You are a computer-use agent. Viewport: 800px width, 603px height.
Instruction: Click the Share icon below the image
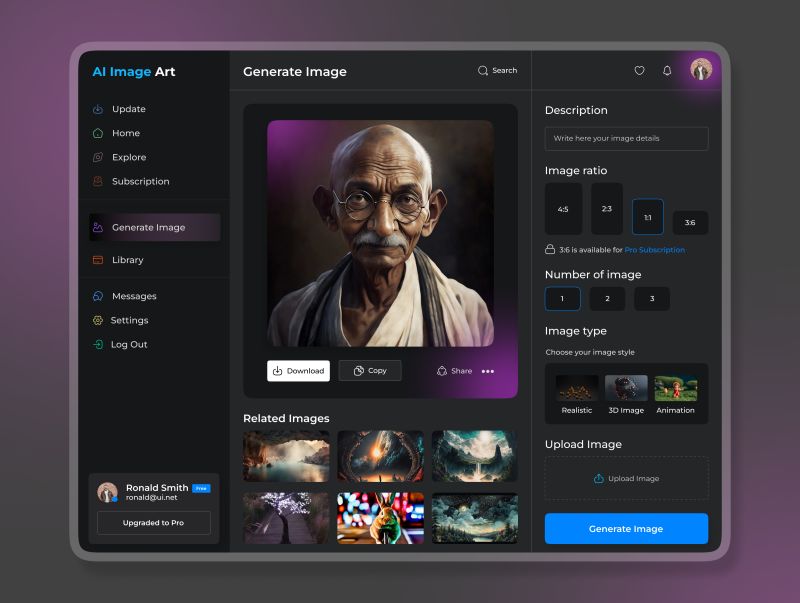point(442,371)
